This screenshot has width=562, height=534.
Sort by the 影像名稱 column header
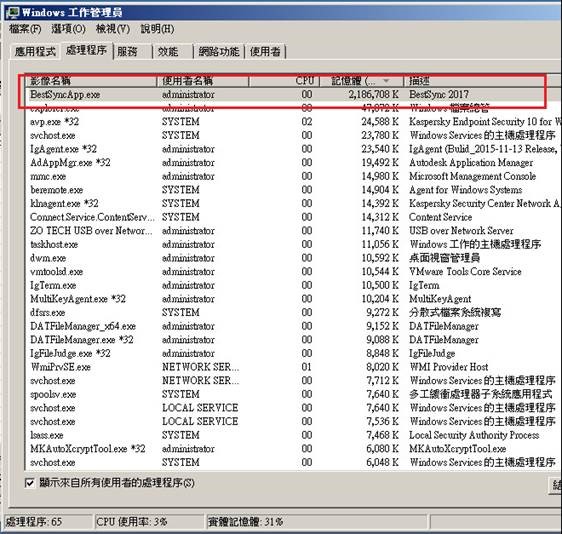click(x=91, y=81)
